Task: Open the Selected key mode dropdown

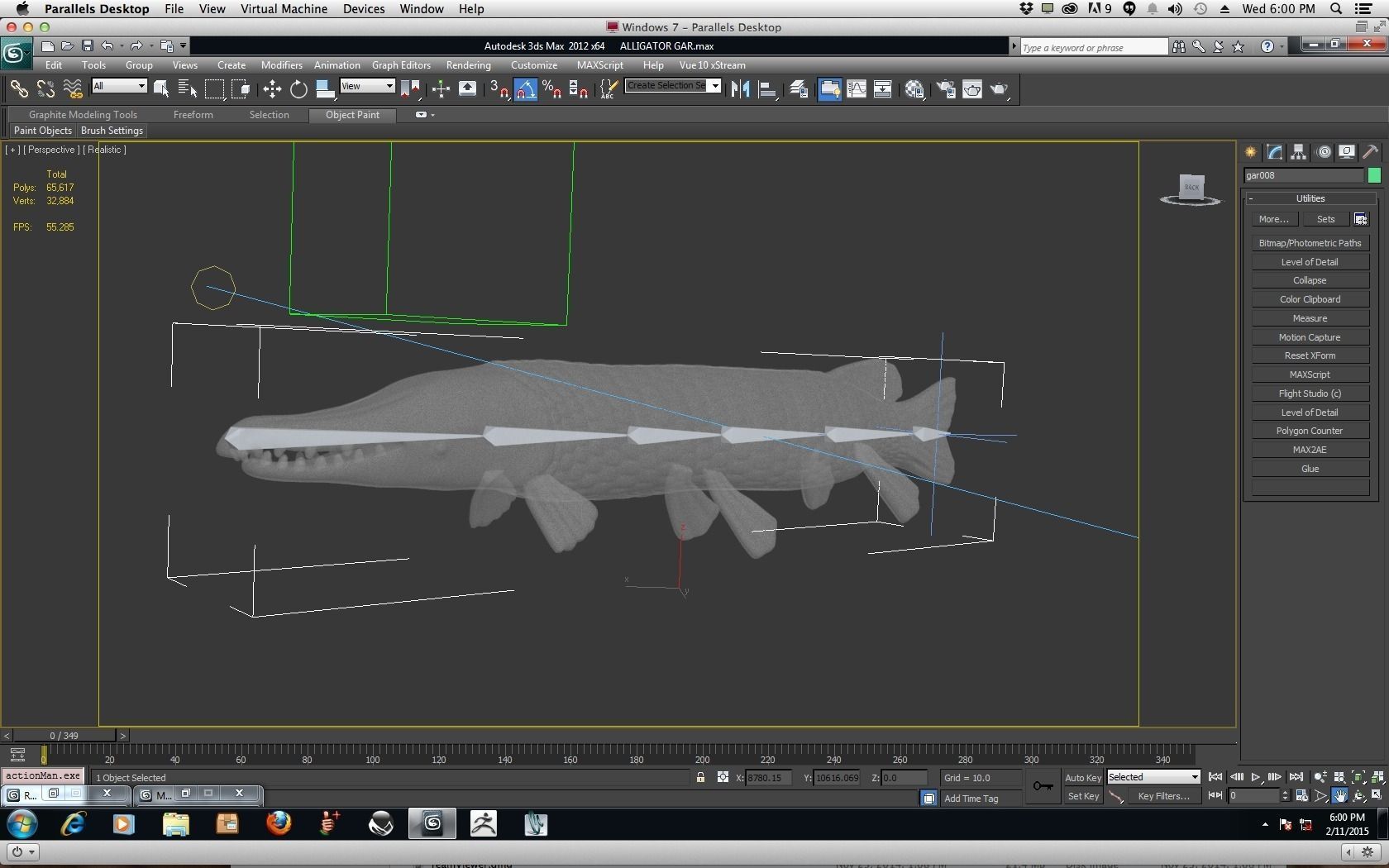Action: [x=1153, y=777]
